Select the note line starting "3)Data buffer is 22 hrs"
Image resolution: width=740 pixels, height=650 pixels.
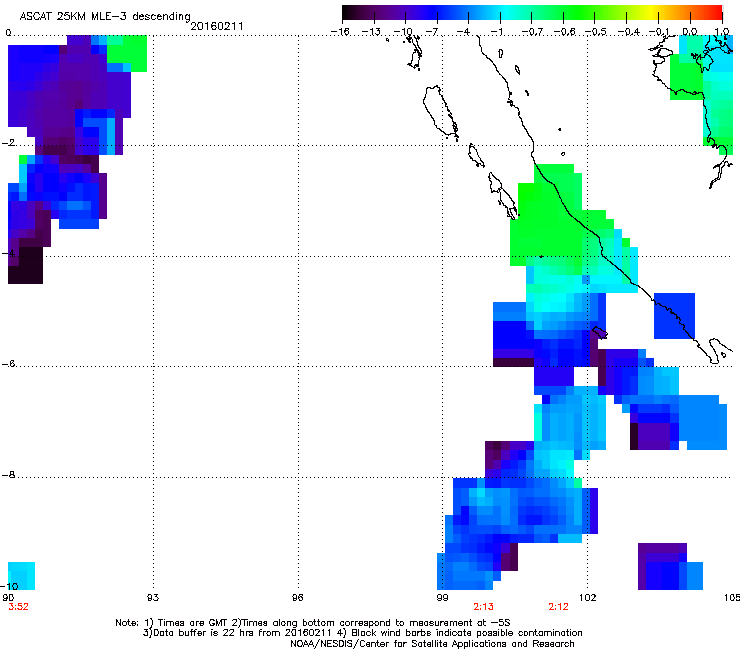pyautogui.click(x=362, y=633)
